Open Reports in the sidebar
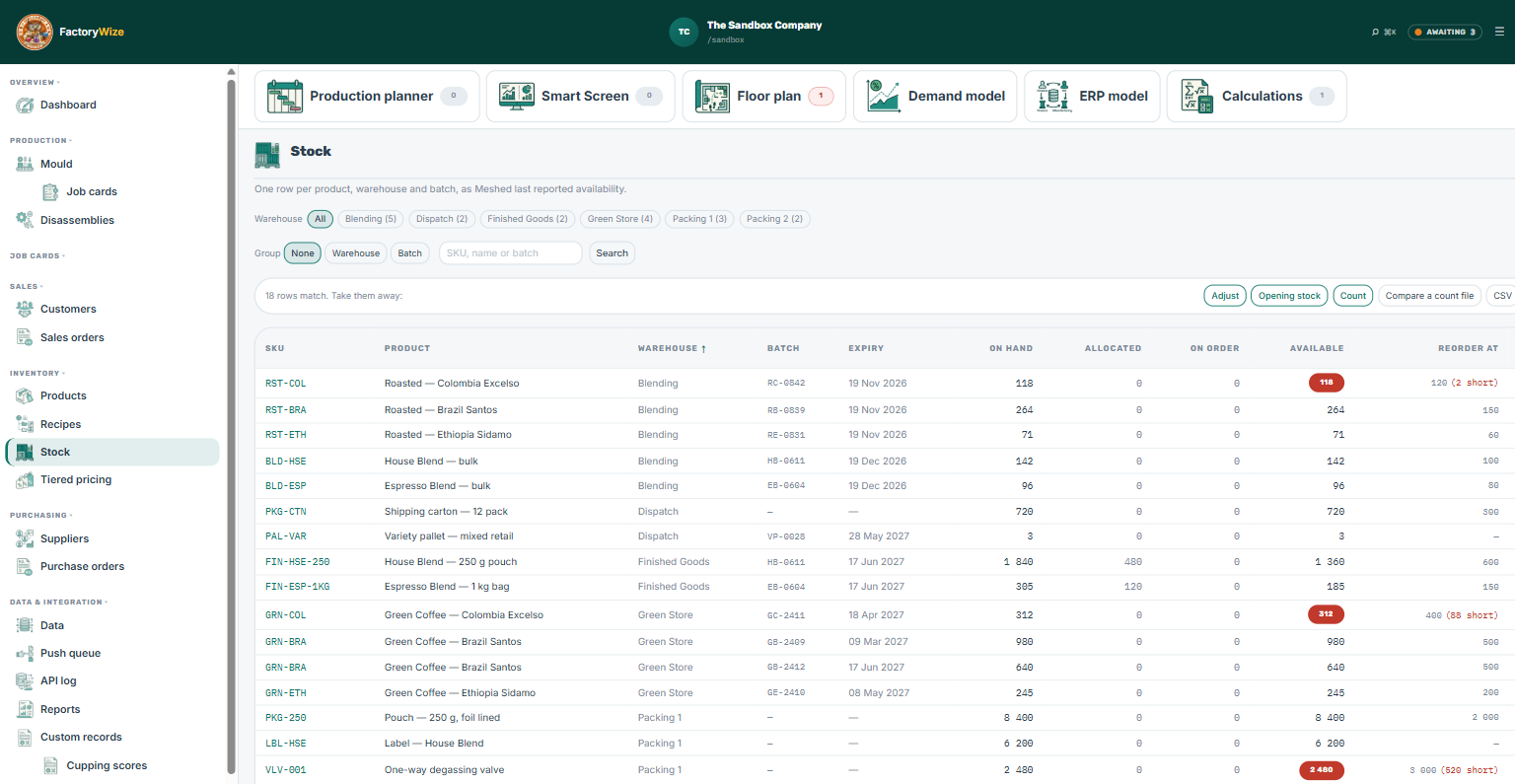This screenshot has height=784, width=1515. (112, 709)
